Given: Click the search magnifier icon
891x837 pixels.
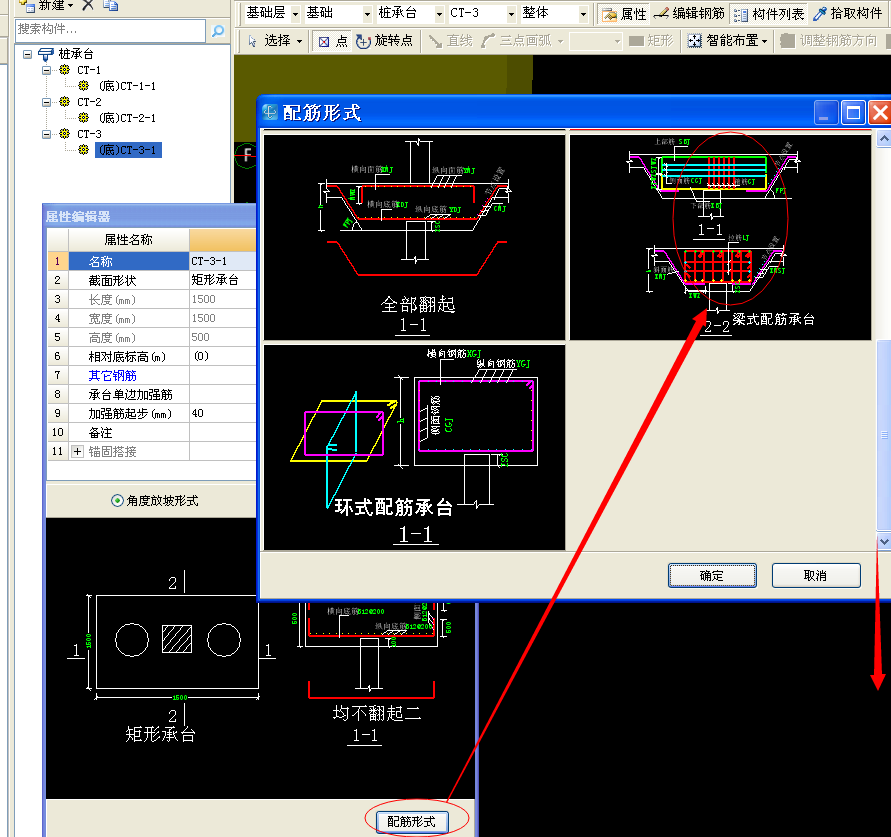Looking at the screenshot, I should [218, 31].
